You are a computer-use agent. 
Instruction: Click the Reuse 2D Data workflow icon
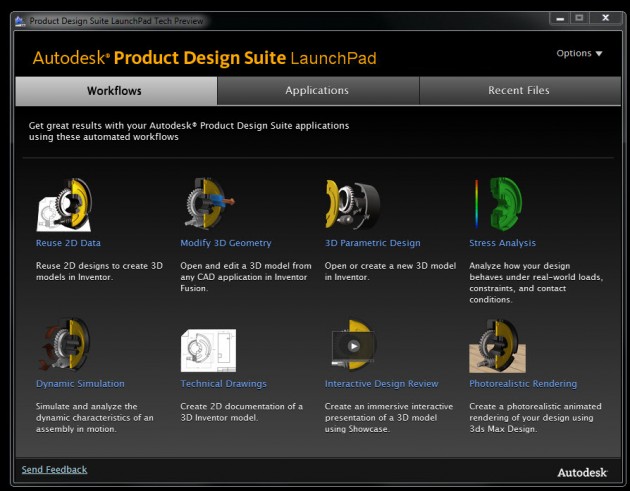click(64, 206)
